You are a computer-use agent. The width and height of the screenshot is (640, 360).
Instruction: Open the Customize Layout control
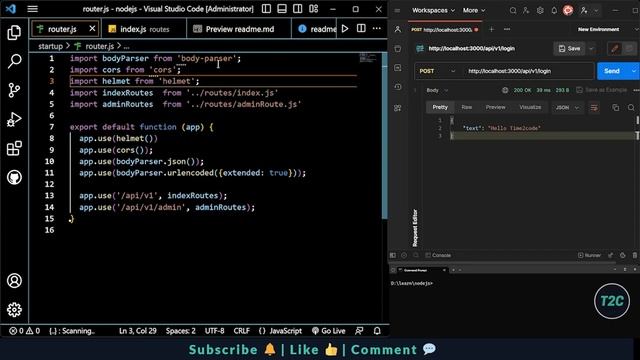[x=313, y=9]
